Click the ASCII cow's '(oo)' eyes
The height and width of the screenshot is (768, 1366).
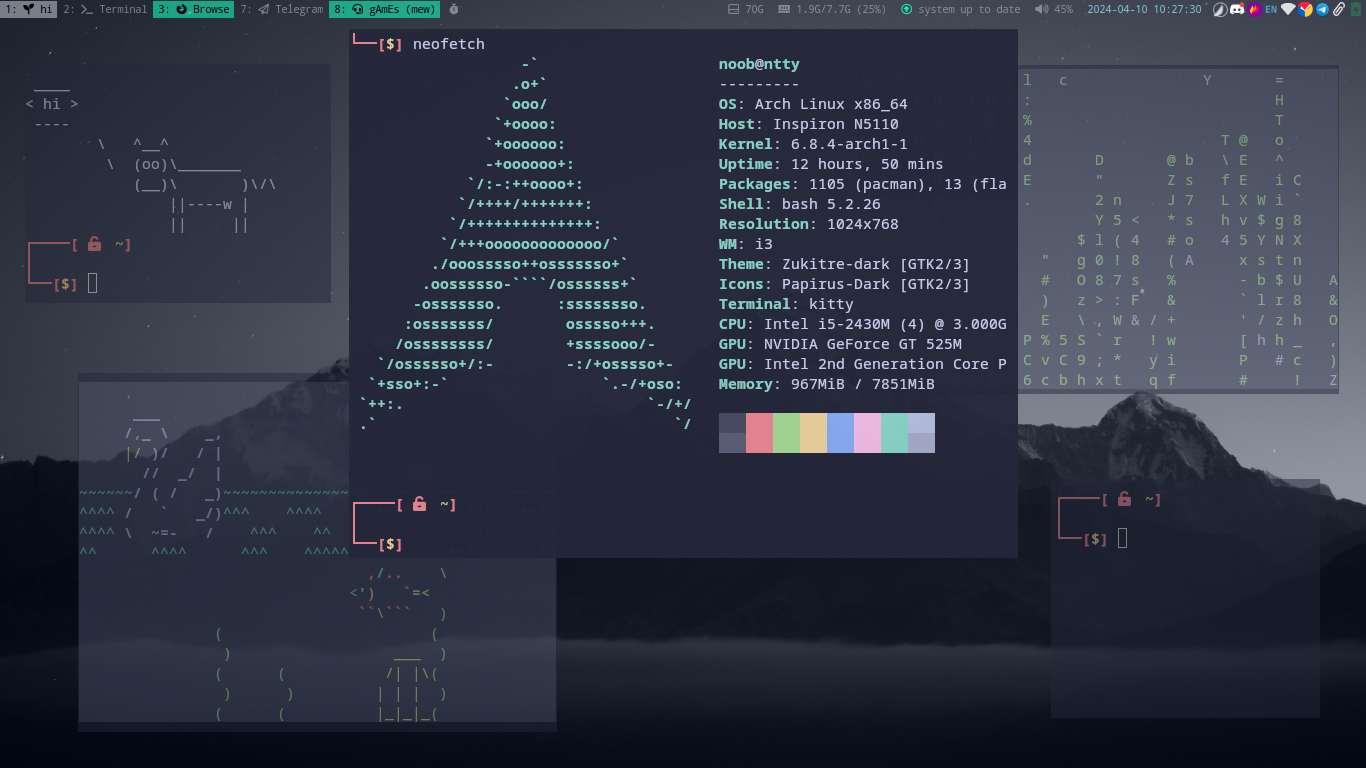151,164
